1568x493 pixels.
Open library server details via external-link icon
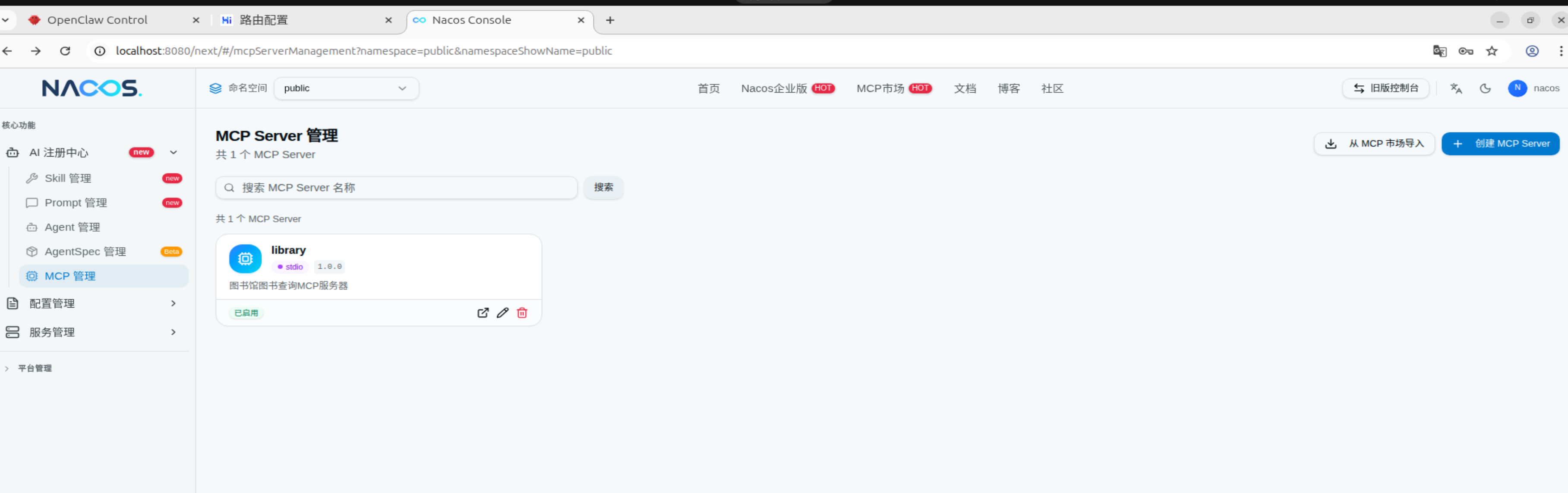[x=483, y=313]
